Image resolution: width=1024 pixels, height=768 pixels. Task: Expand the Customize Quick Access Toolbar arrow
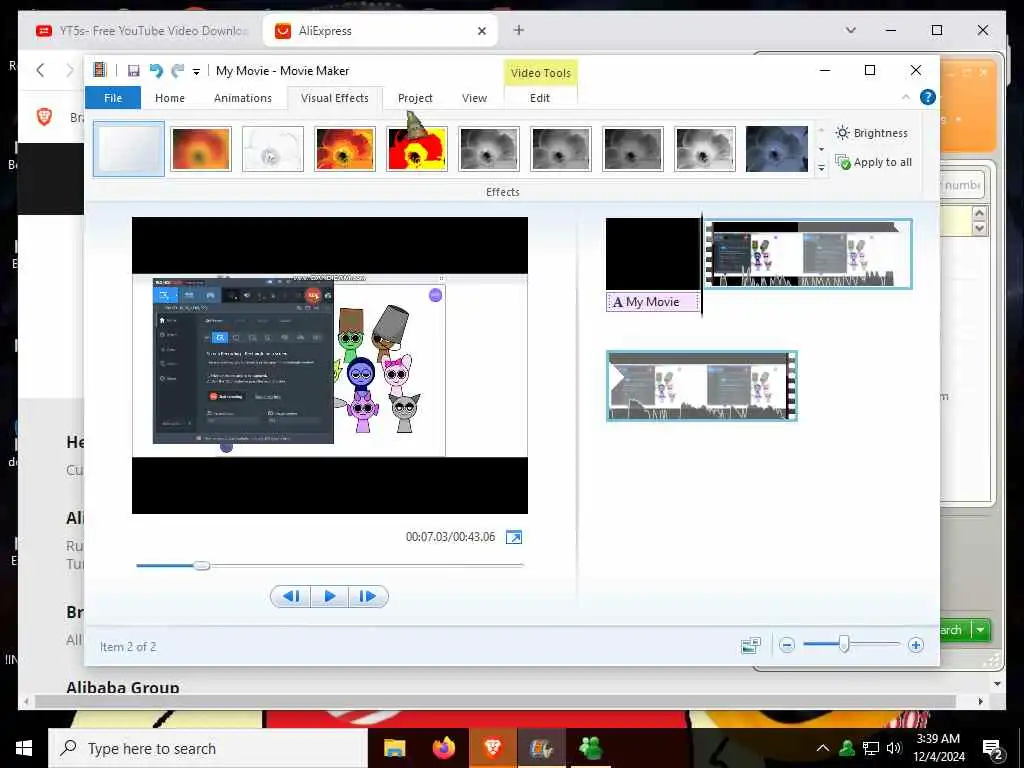(196, 72)
